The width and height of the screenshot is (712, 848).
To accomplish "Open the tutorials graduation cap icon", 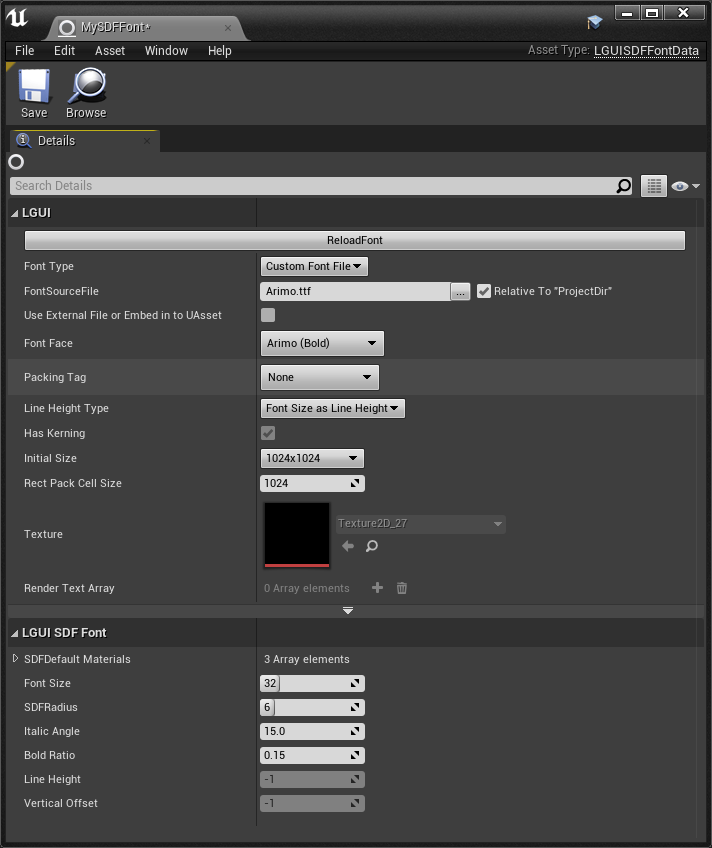I will coord(595,22).
